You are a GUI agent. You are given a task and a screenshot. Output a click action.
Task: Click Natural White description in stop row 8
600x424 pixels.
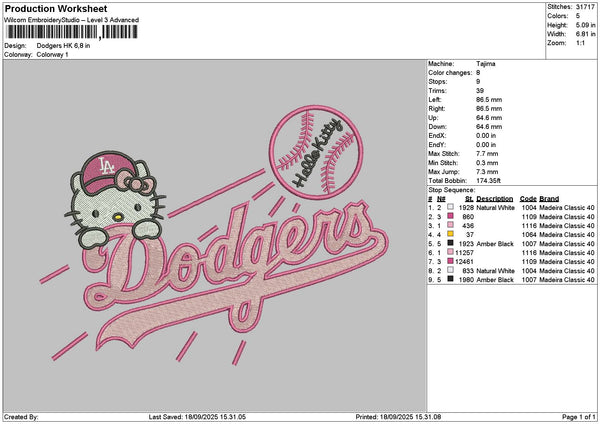coord(496,271)
